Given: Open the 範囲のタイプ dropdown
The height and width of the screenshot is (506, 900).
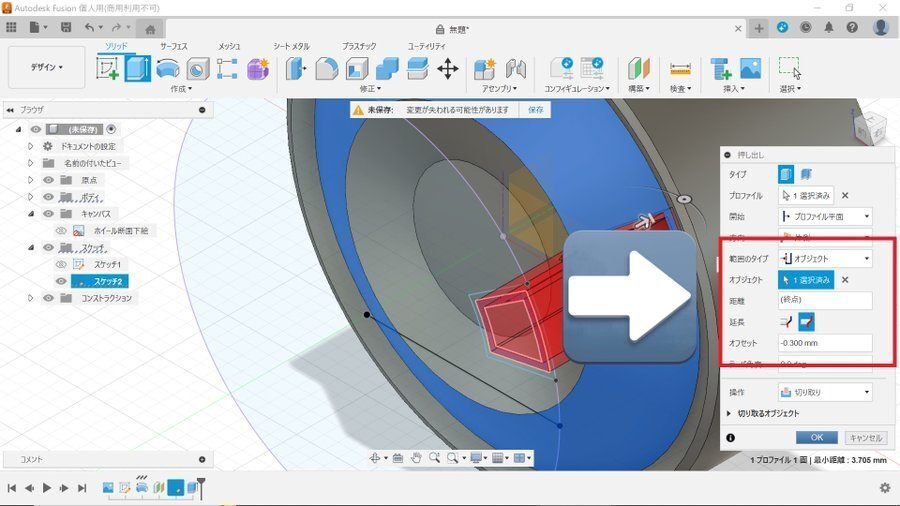Looking at the screenshot, I should 825,259.
